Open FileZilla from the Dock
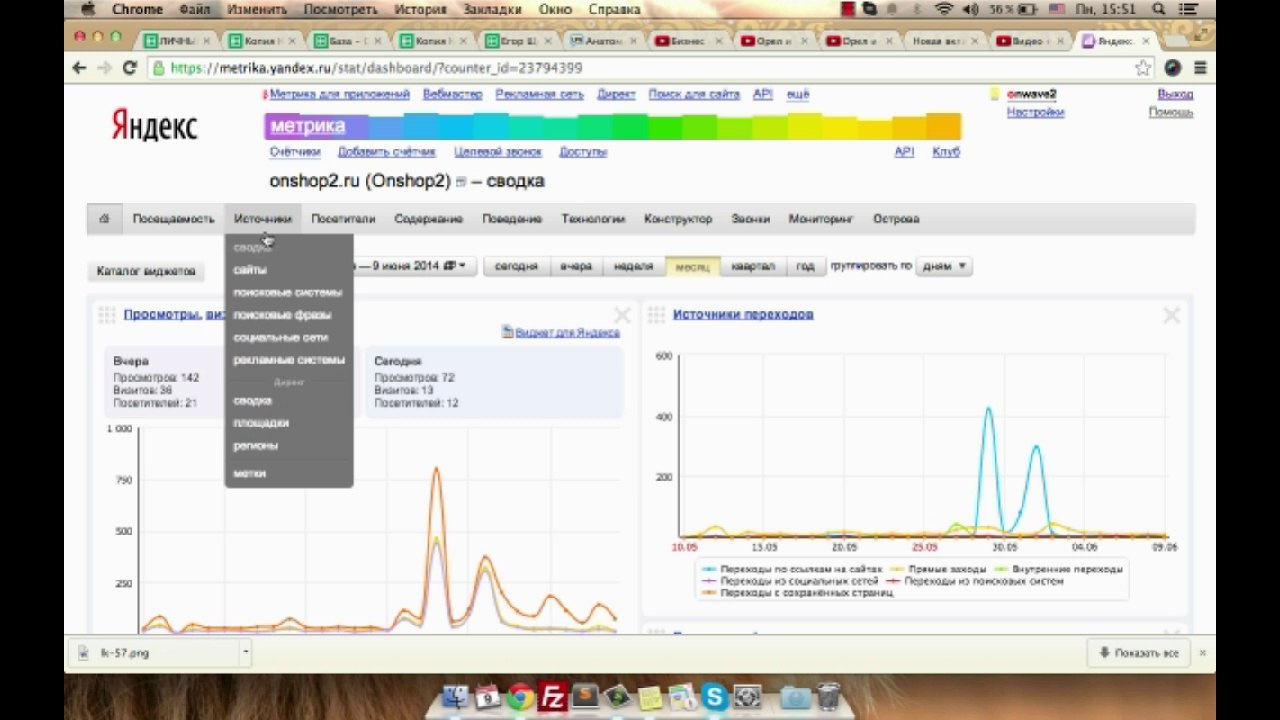This screenshot has width=1280, height=720. [552, 697]
